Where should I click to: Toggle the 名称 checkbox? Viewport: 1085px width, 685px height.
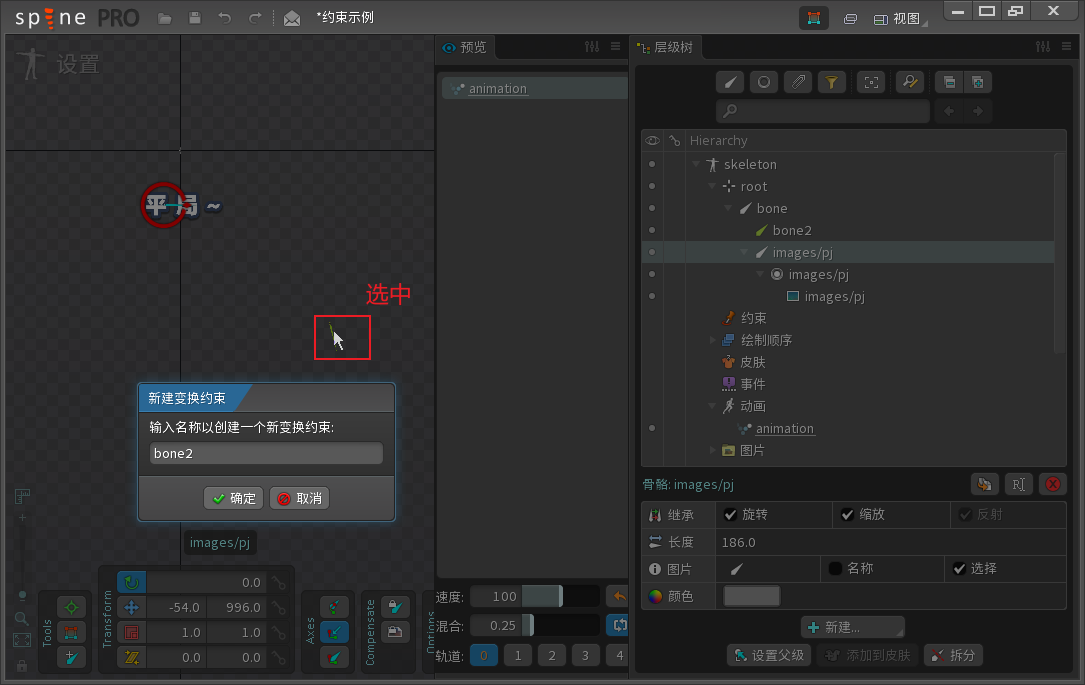click(x=835, y=569)
